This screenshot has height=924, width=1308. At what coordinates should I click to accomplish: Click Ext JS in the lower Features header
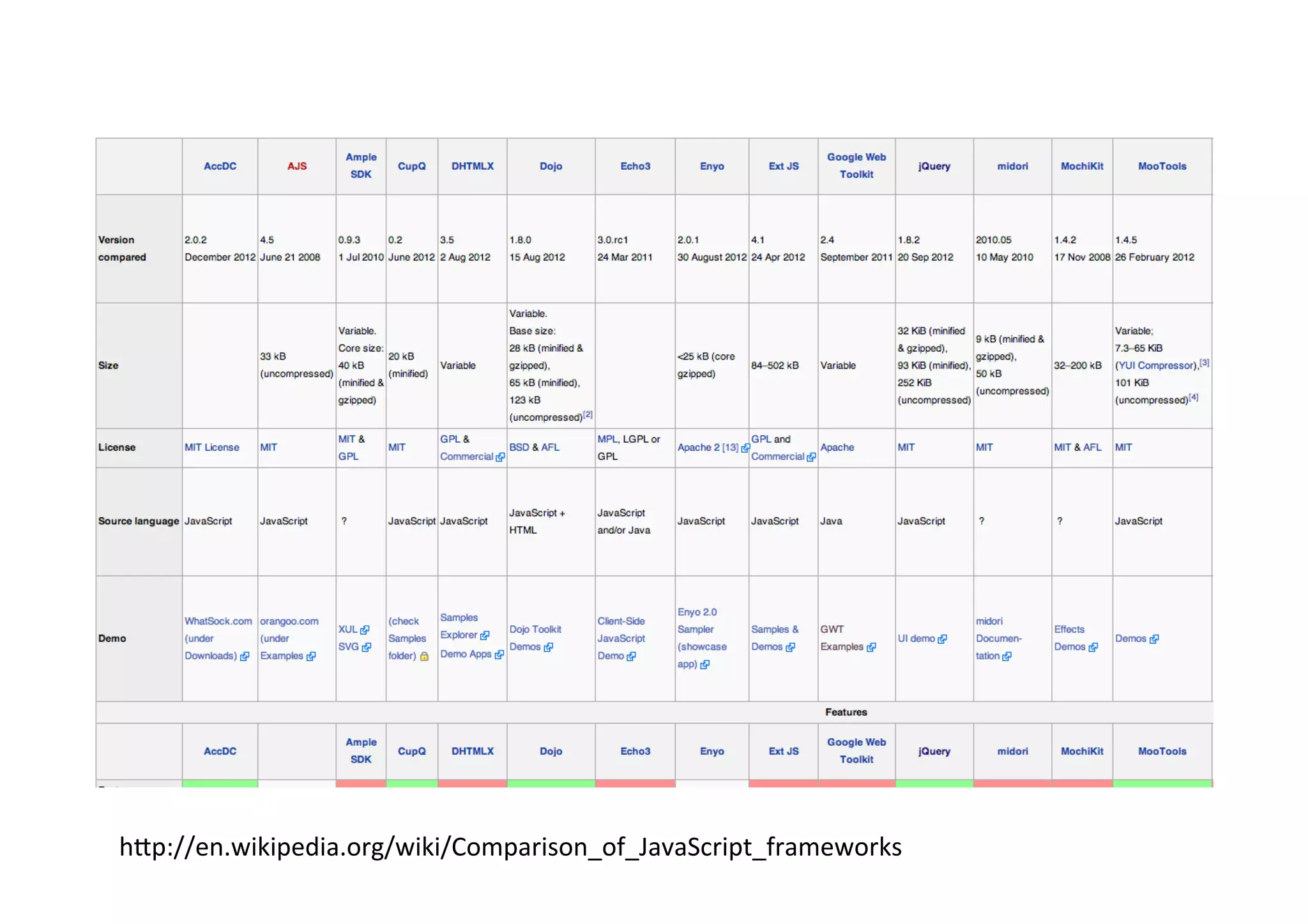pos(784,751)
